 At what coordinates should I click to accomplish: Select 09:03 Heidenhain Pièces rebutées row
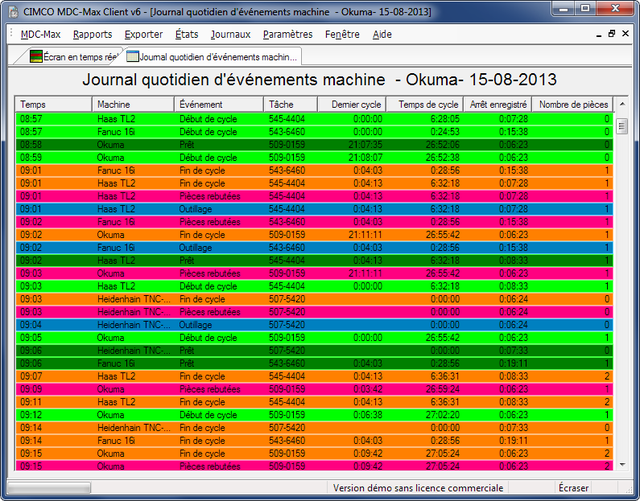pos(314,312)
